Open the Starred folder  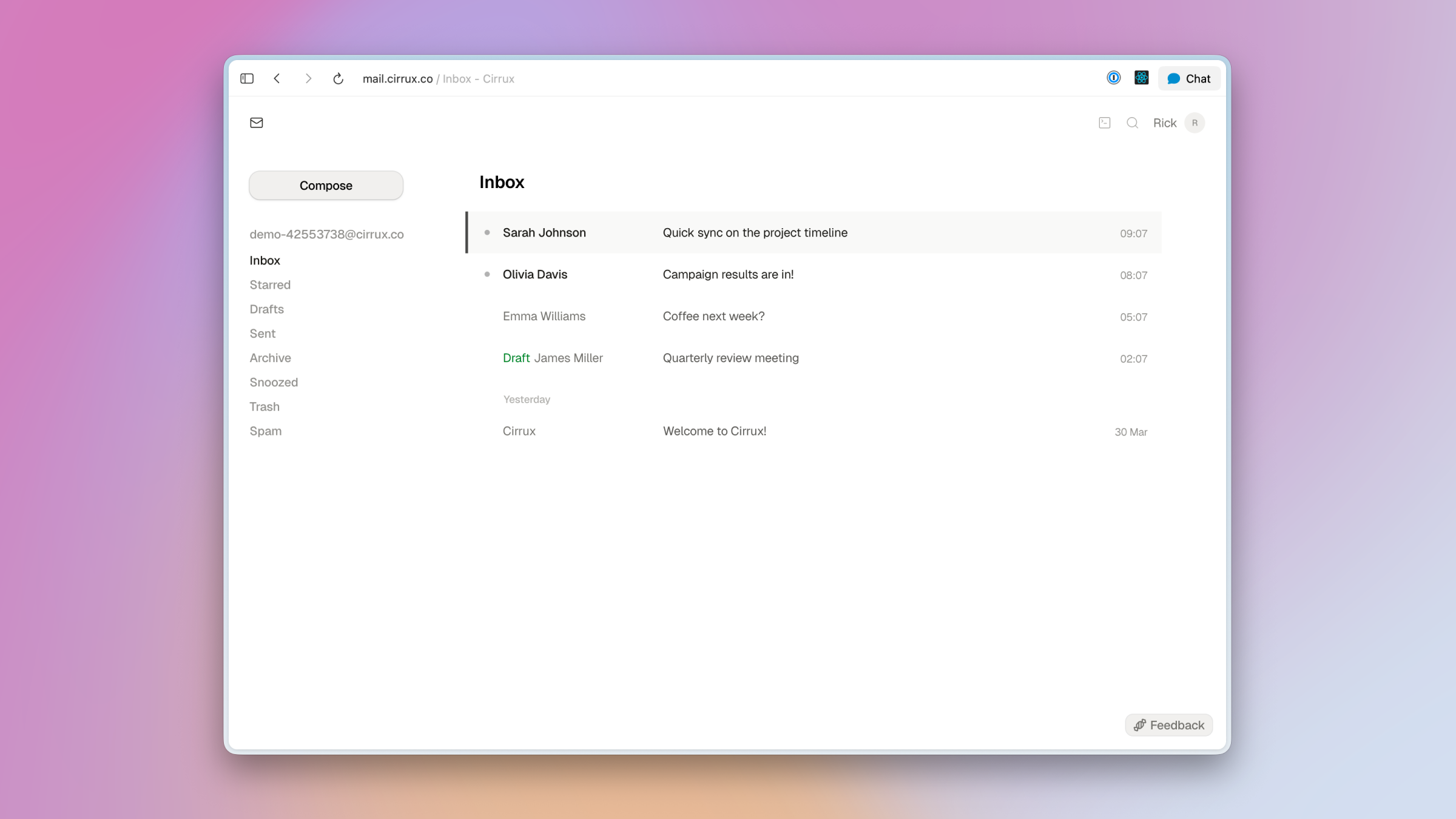point(270,285)
